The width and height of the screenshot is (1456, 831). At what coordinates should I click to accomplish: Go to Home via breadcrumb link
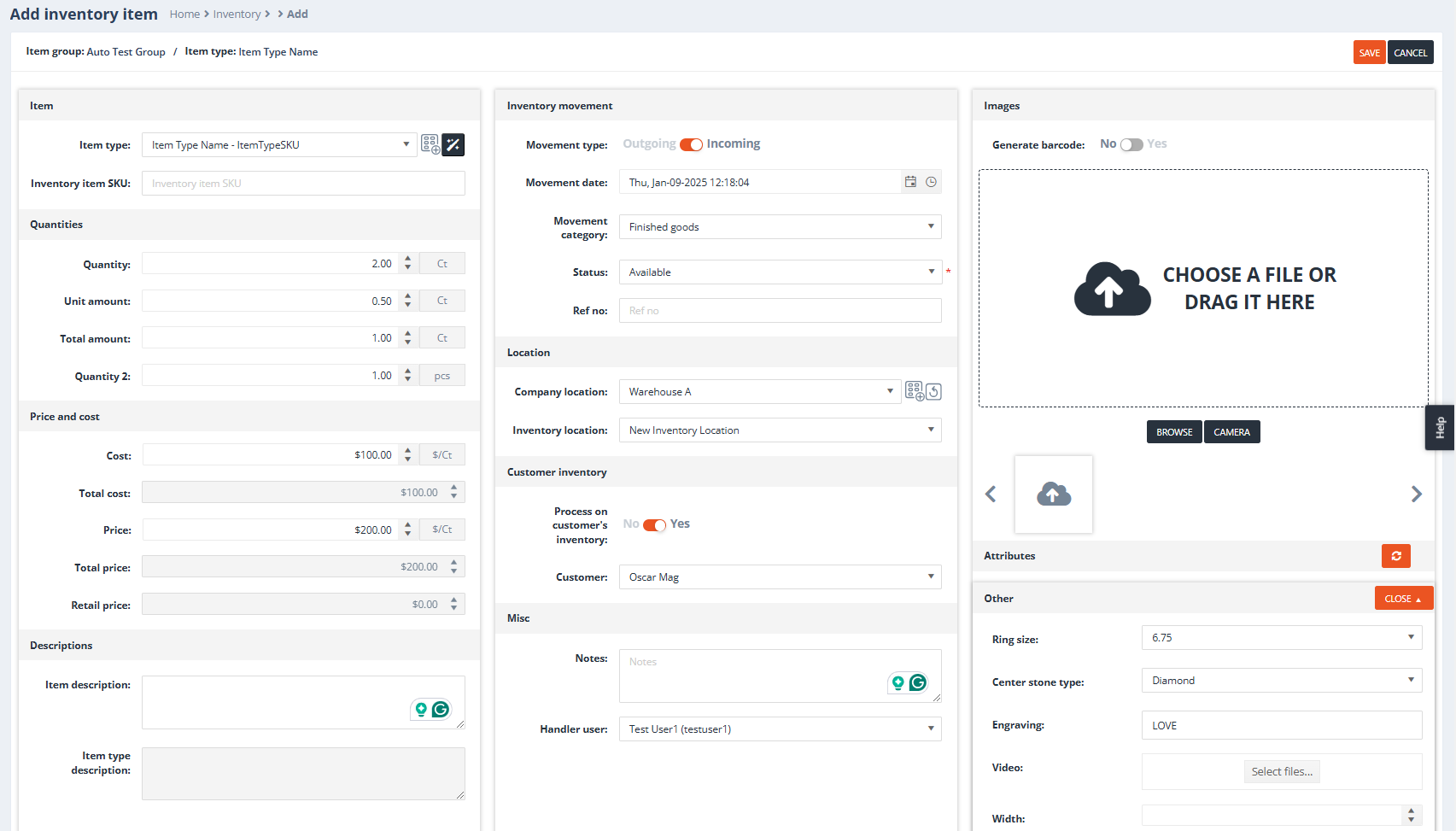(184, 15)
